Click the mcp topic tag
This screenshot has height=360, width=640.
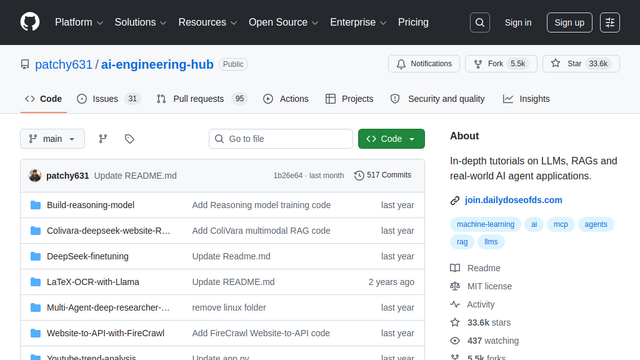pos(560,224)
